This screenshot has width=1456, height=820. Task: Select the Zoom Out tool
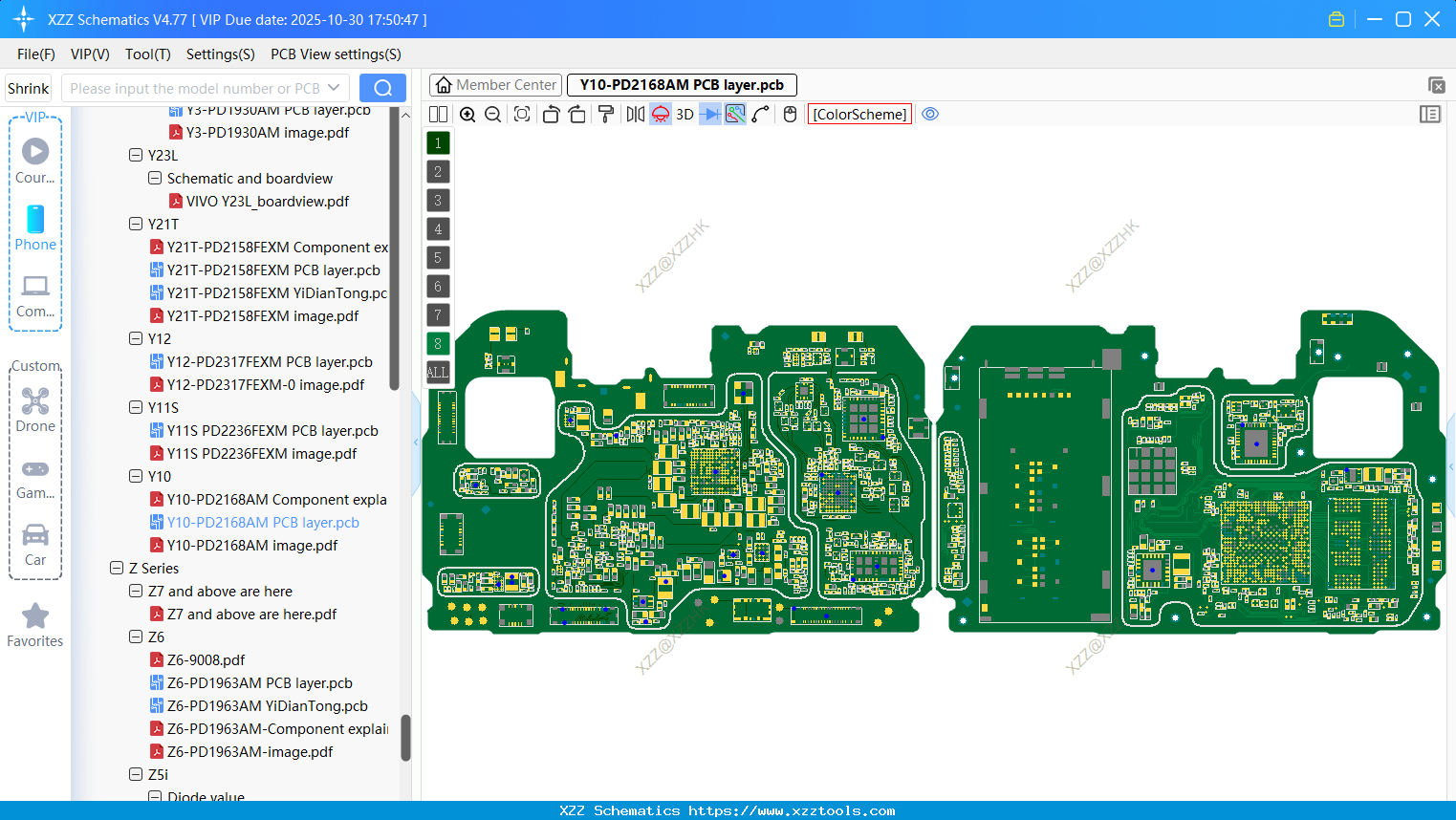492,114
